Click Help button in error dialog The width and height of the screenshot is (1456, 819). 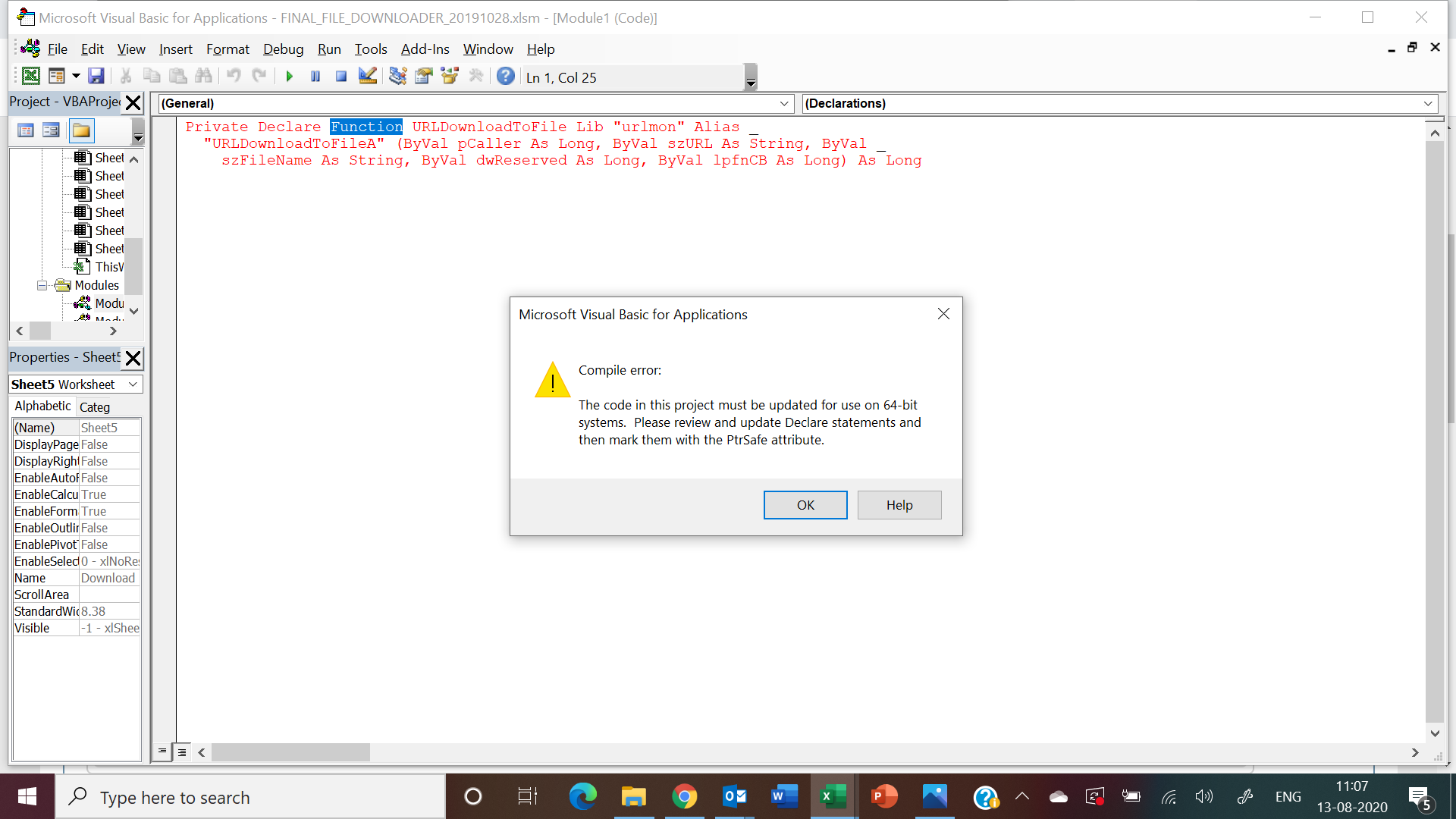pos(899,505)
